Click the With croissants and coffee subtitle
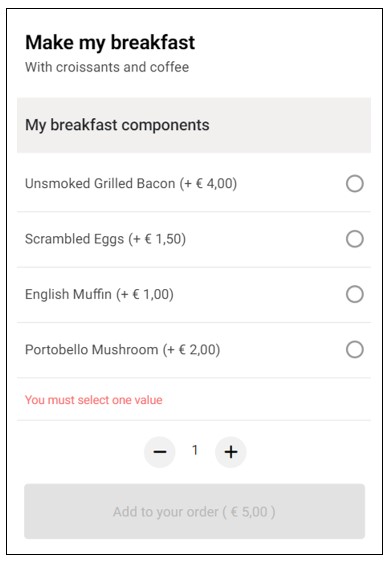Screen dimensions: 388x564 pyautogui.click(x=107, y=67)
